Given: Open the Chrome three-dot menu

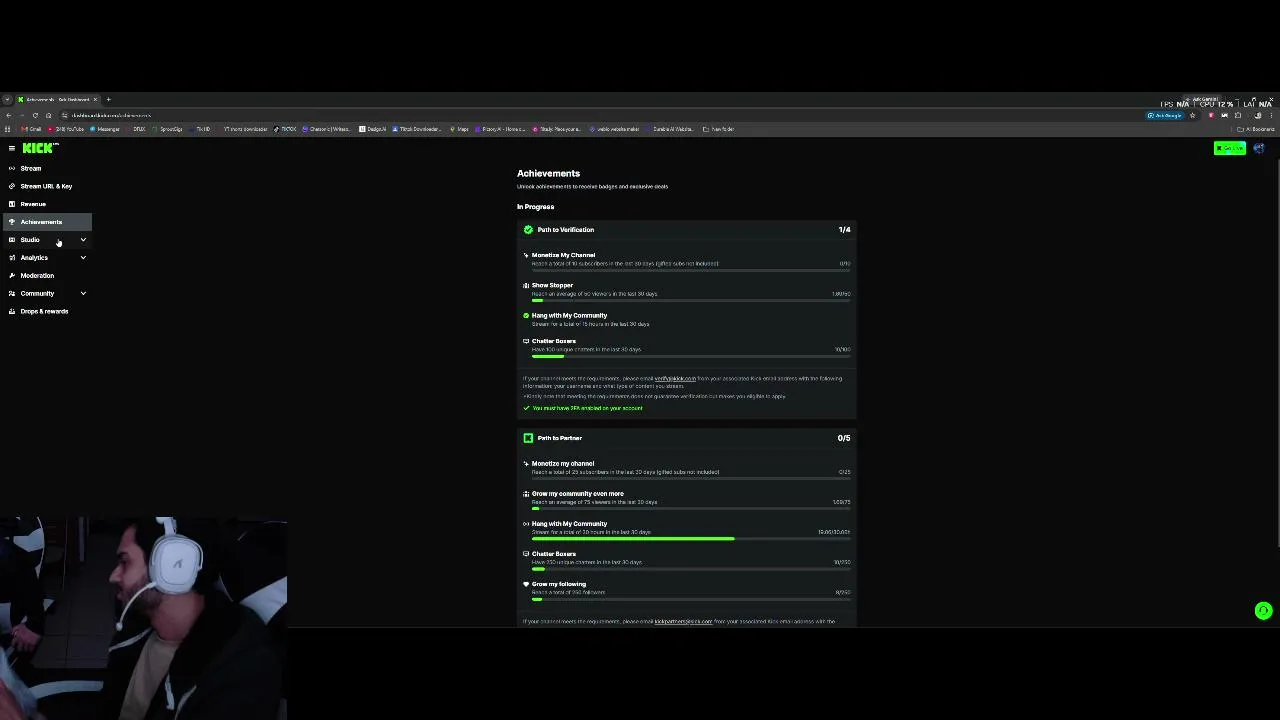Looking at the screenshot, I should (x=1270, y=115).
